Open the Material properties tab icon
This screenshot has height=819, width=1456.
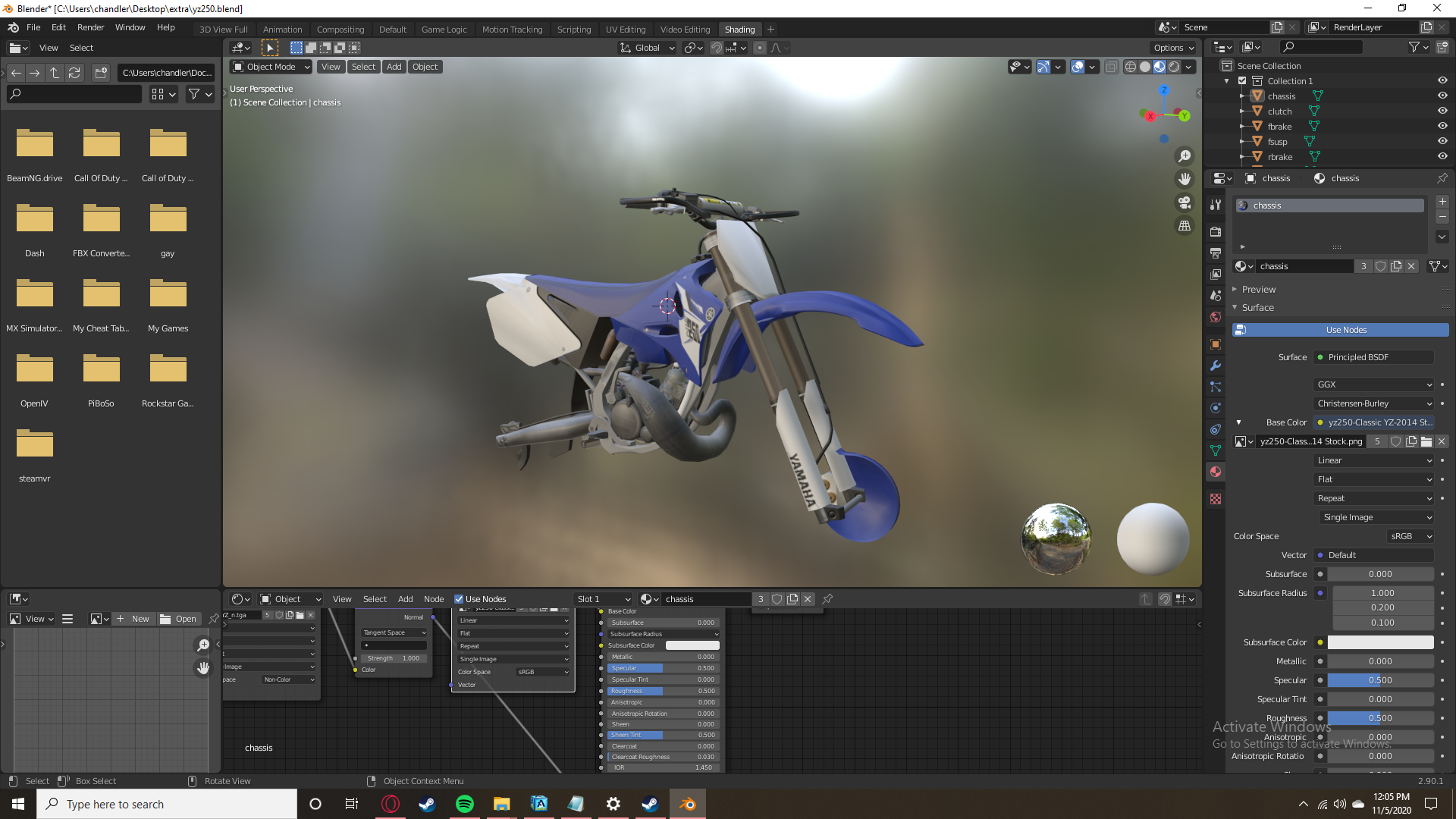pyautogui.click(x=1216, y=472)
